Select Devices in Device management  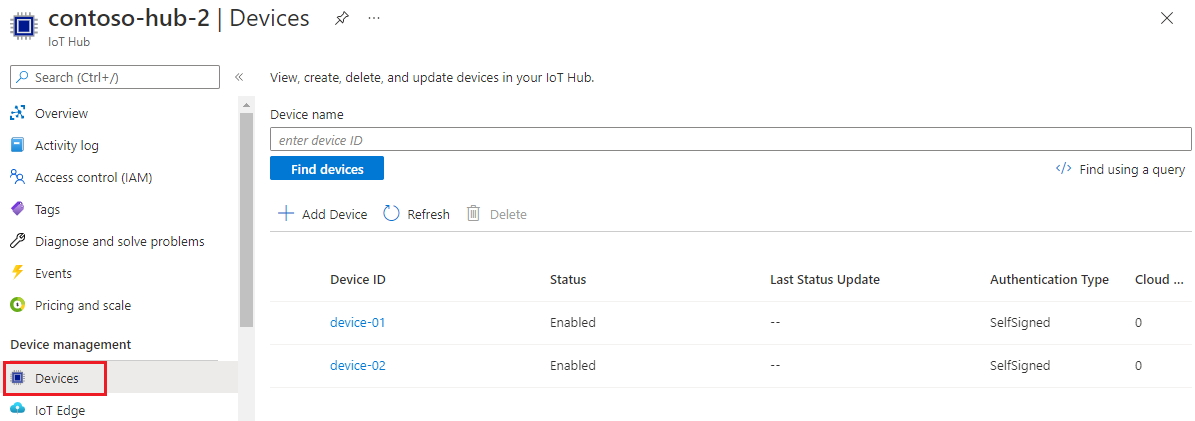(56, 379)
